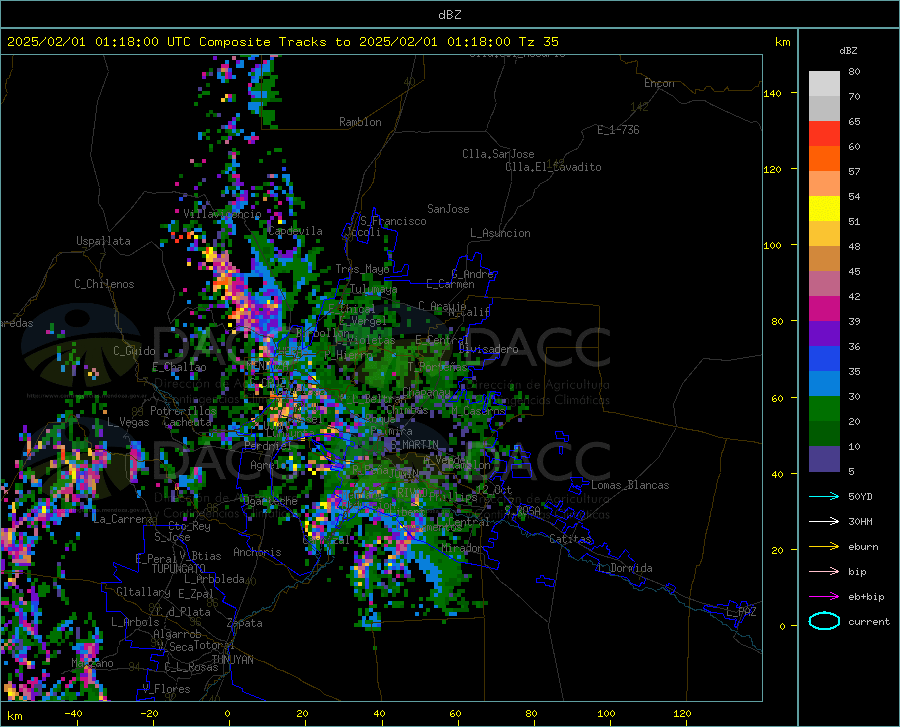
Task: Click the Gltallary place label
Action: coord(143,592)
